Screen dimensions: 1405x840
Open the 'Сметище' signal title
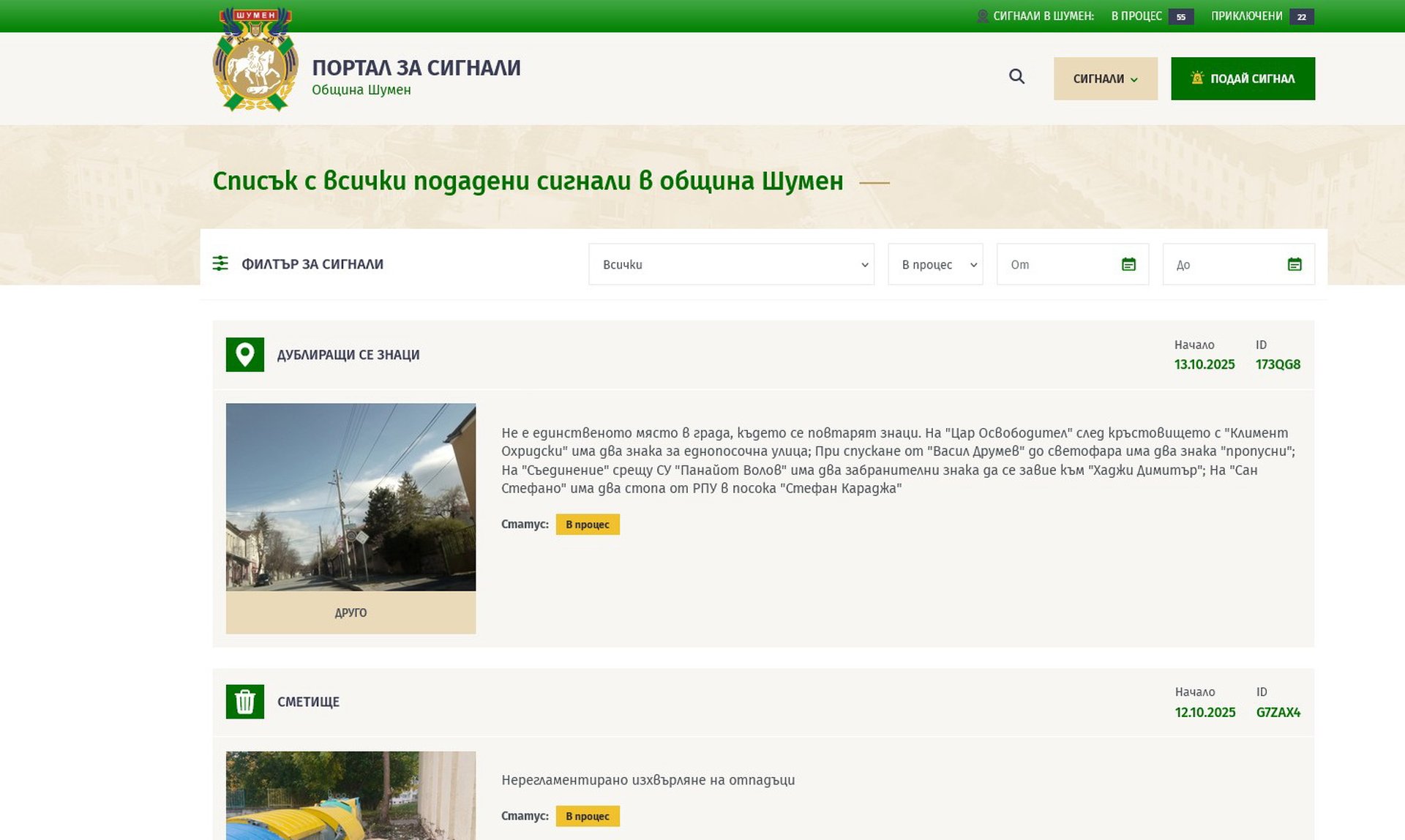[308, 702]
